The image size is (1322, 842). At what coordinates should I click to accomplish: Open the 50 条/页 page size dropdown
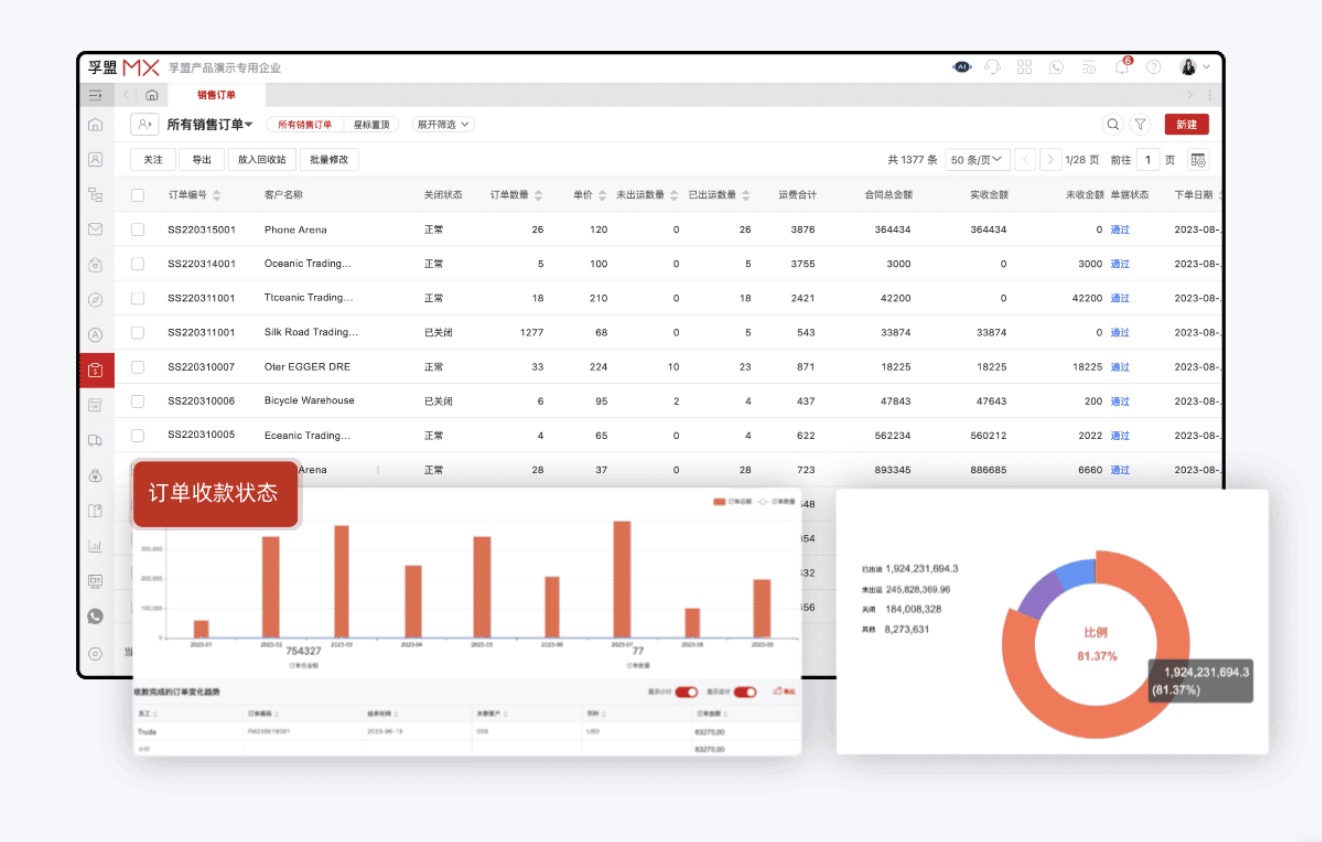click(x=976, y=160)
